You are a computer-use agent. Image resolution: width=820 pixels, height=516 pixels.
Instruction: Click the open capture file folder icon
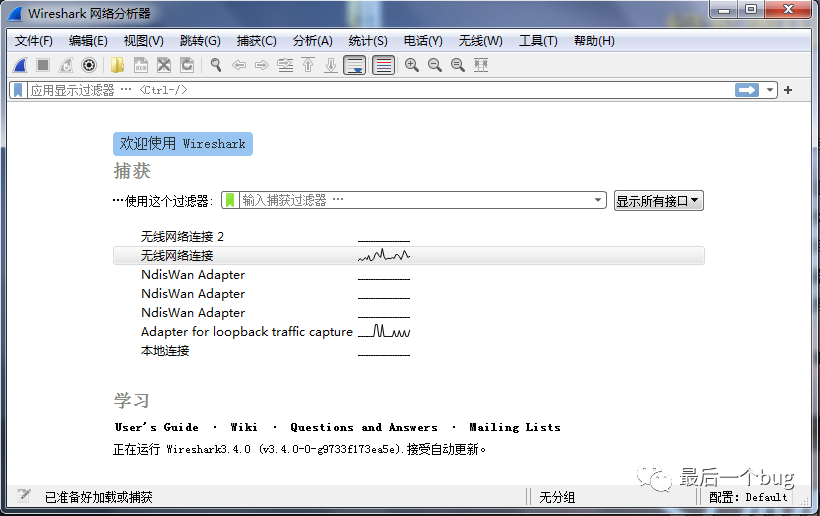(x=118, y=65)
